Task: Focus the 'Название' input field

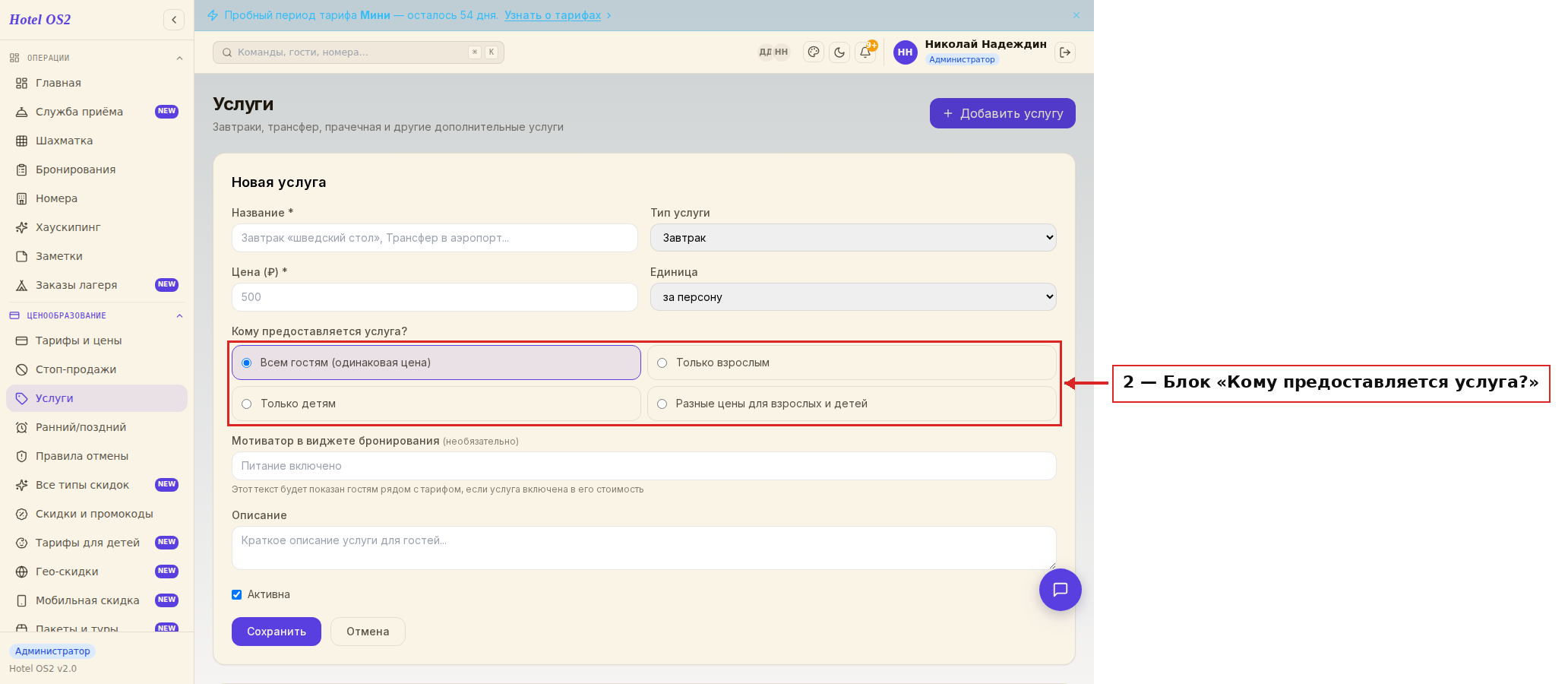Action: (435, 238)
